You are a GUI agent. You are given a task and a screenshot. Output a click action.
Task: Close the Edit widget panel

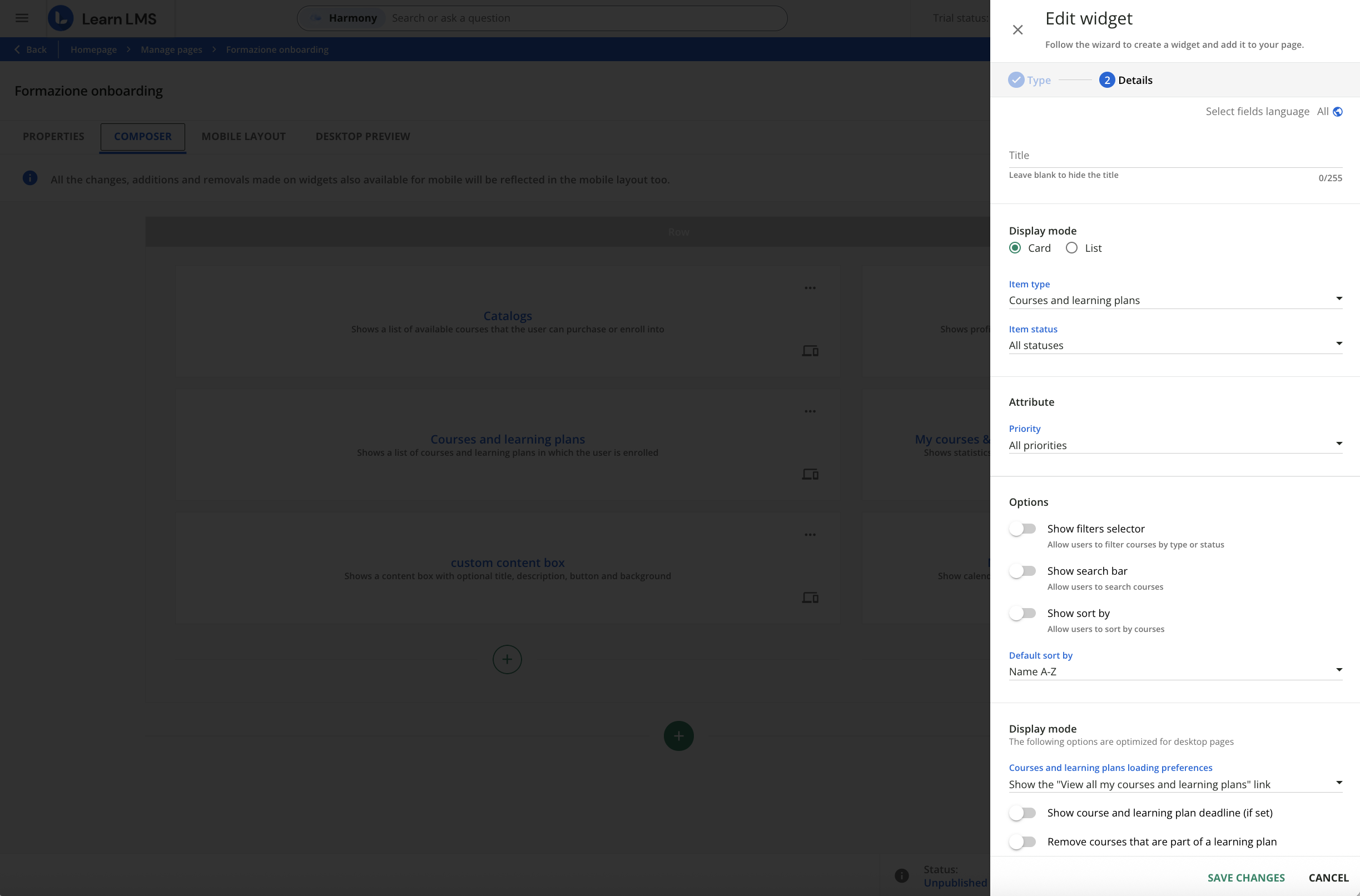tap(1017, 29)
